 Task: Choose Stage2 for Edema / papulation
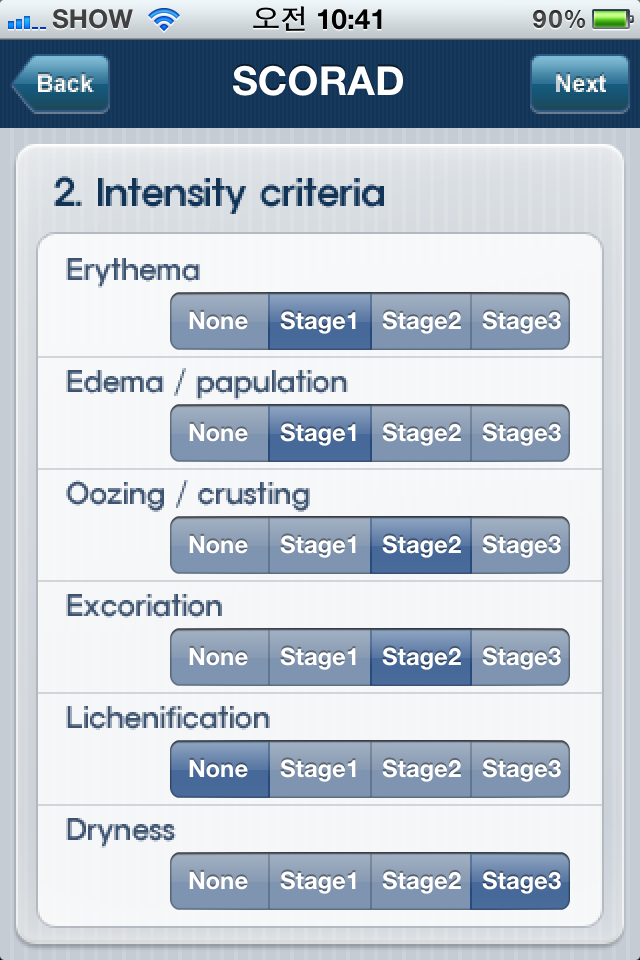coord(420,433)
